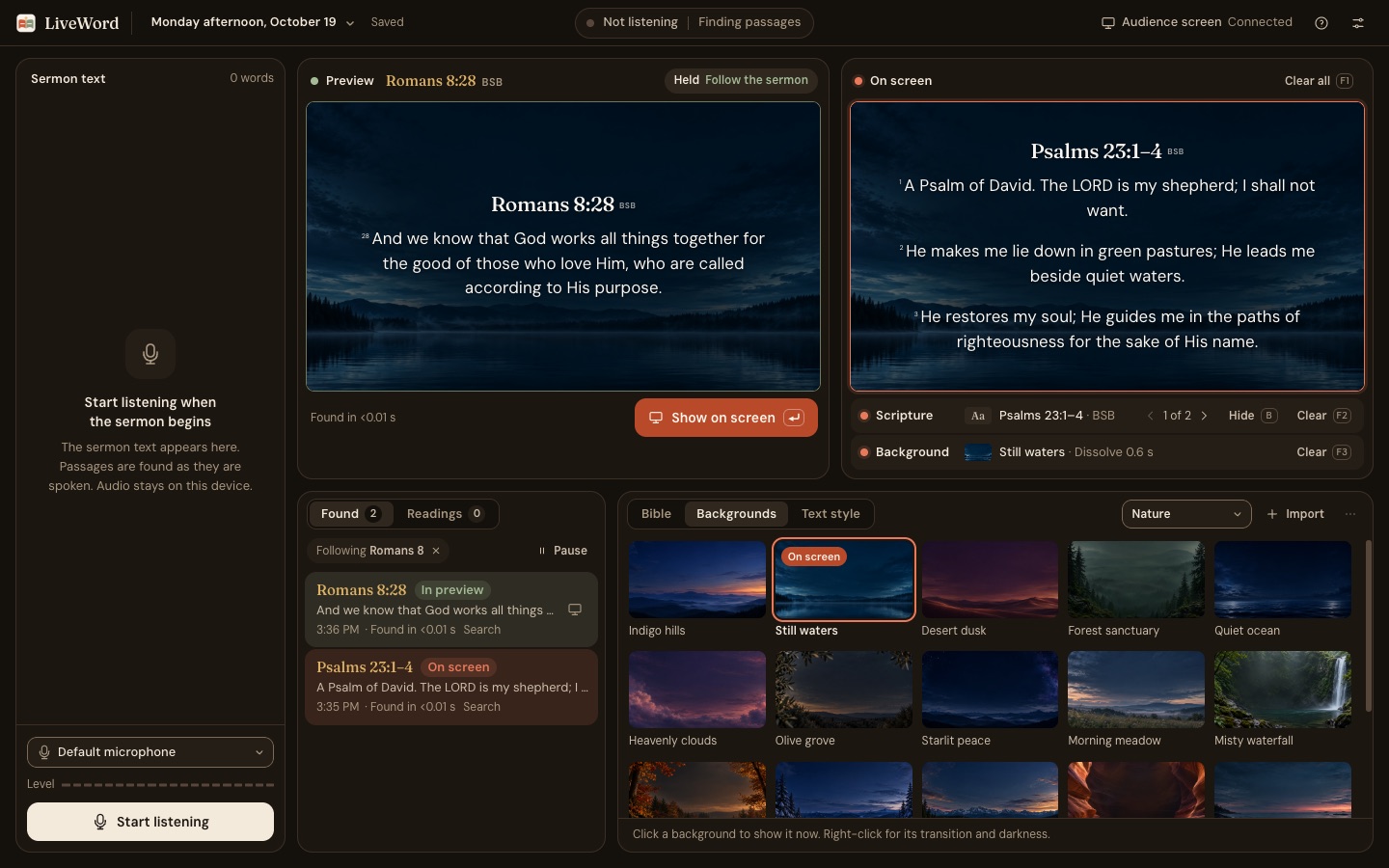Select the Backgrounds tab
Image resolution: width=1389 pixels, height=868 pixels.
736,514
